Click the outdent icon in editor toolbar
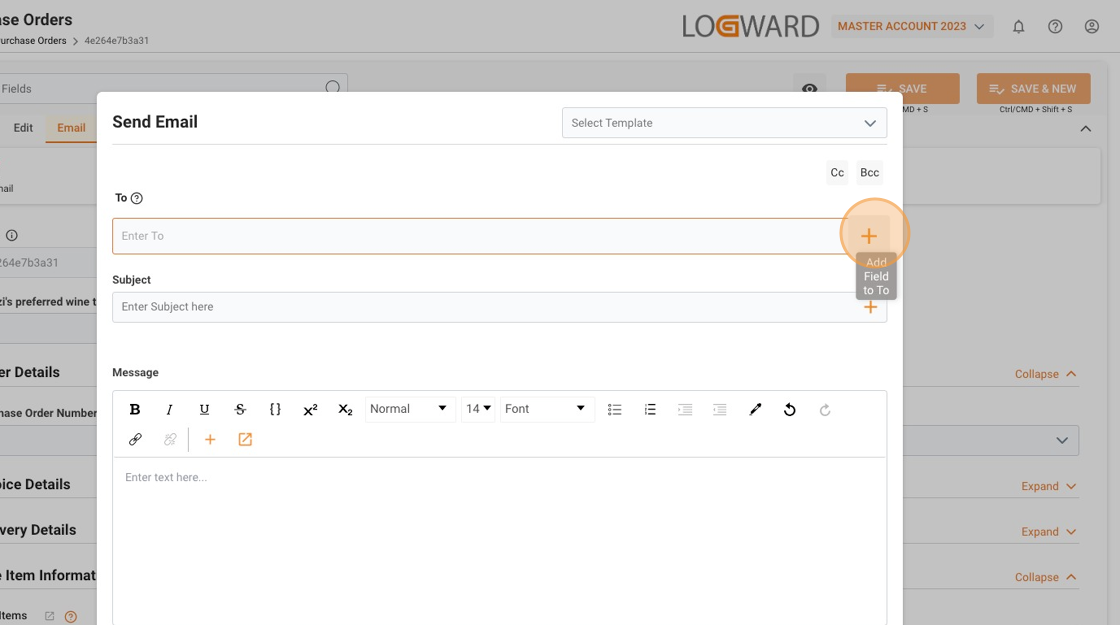 click(719, 409)
